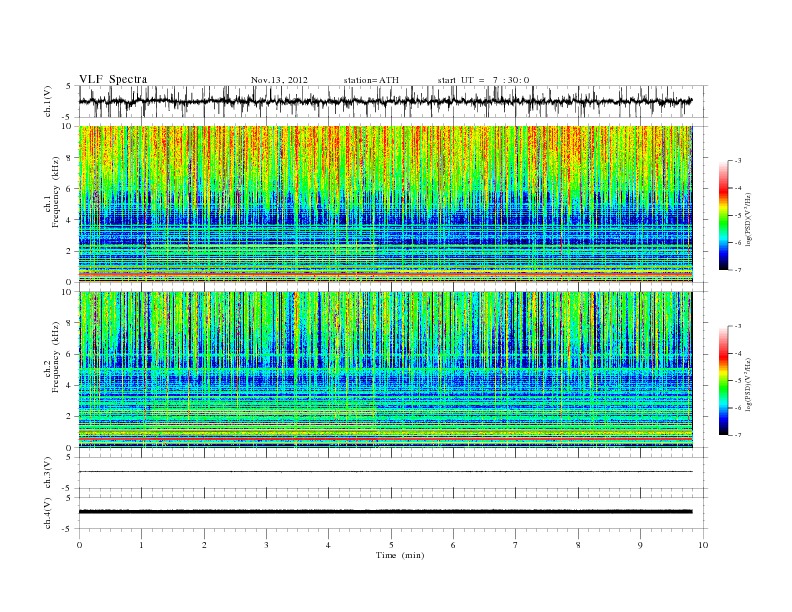This screenshot has width=792, height=612.
Task: Click the ch.1 voltage waveform trace
Action: 385,101
